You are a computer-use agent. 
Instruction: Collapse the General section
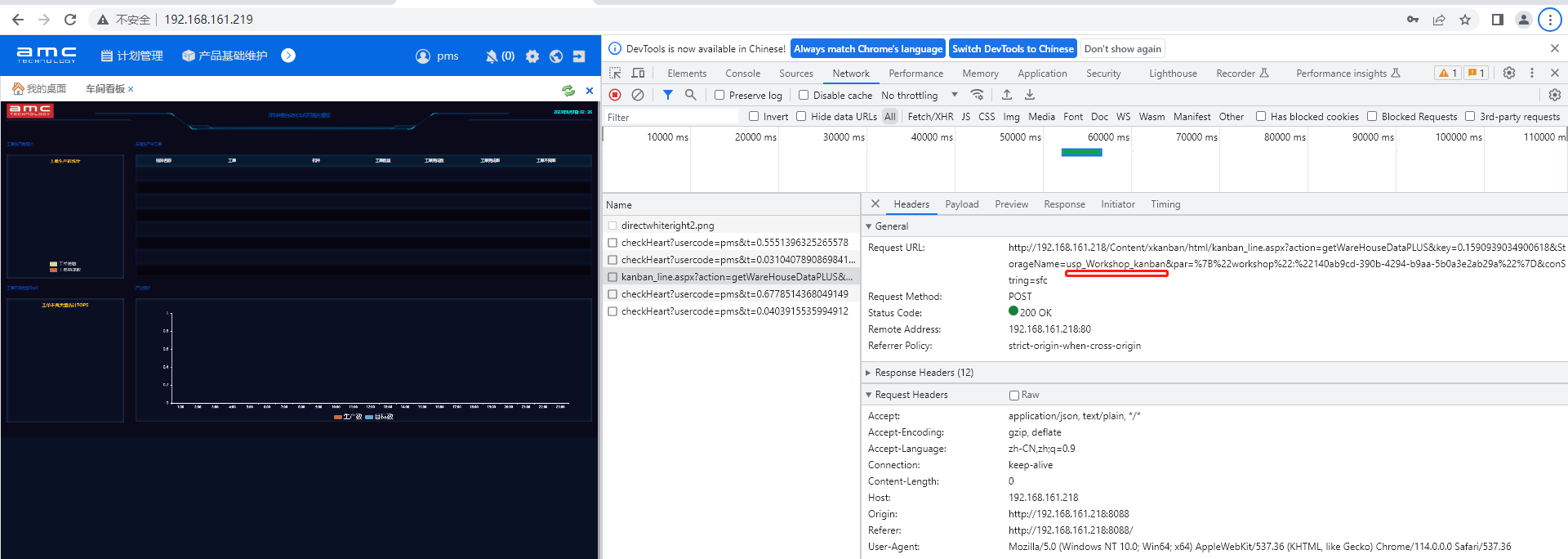point(891,226)
